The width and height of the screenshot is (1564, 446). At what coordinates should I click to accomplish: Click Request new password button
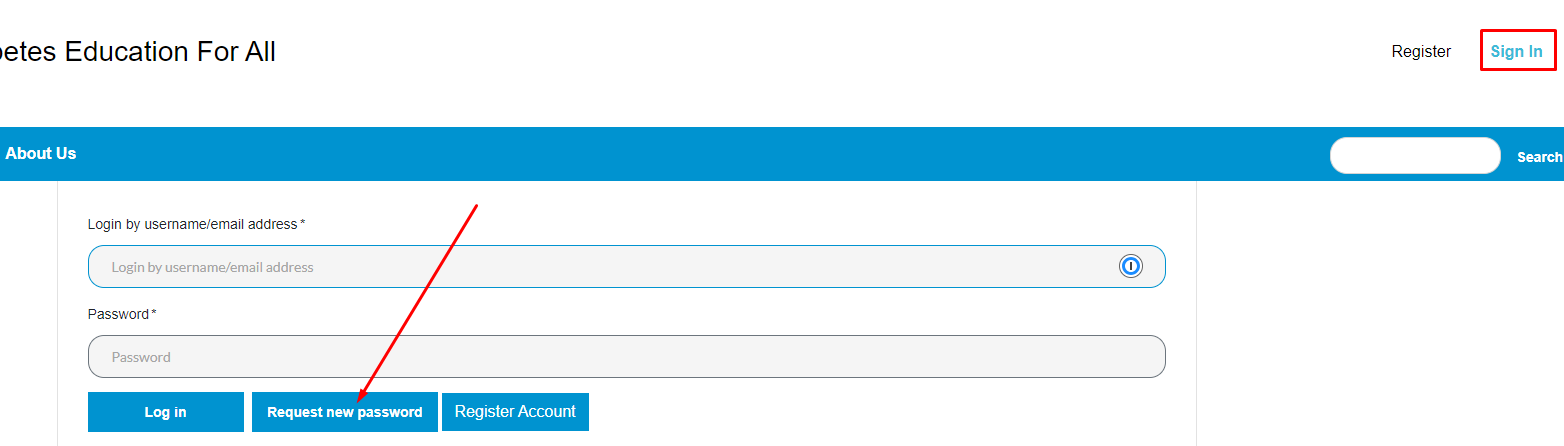pos(344,412)
